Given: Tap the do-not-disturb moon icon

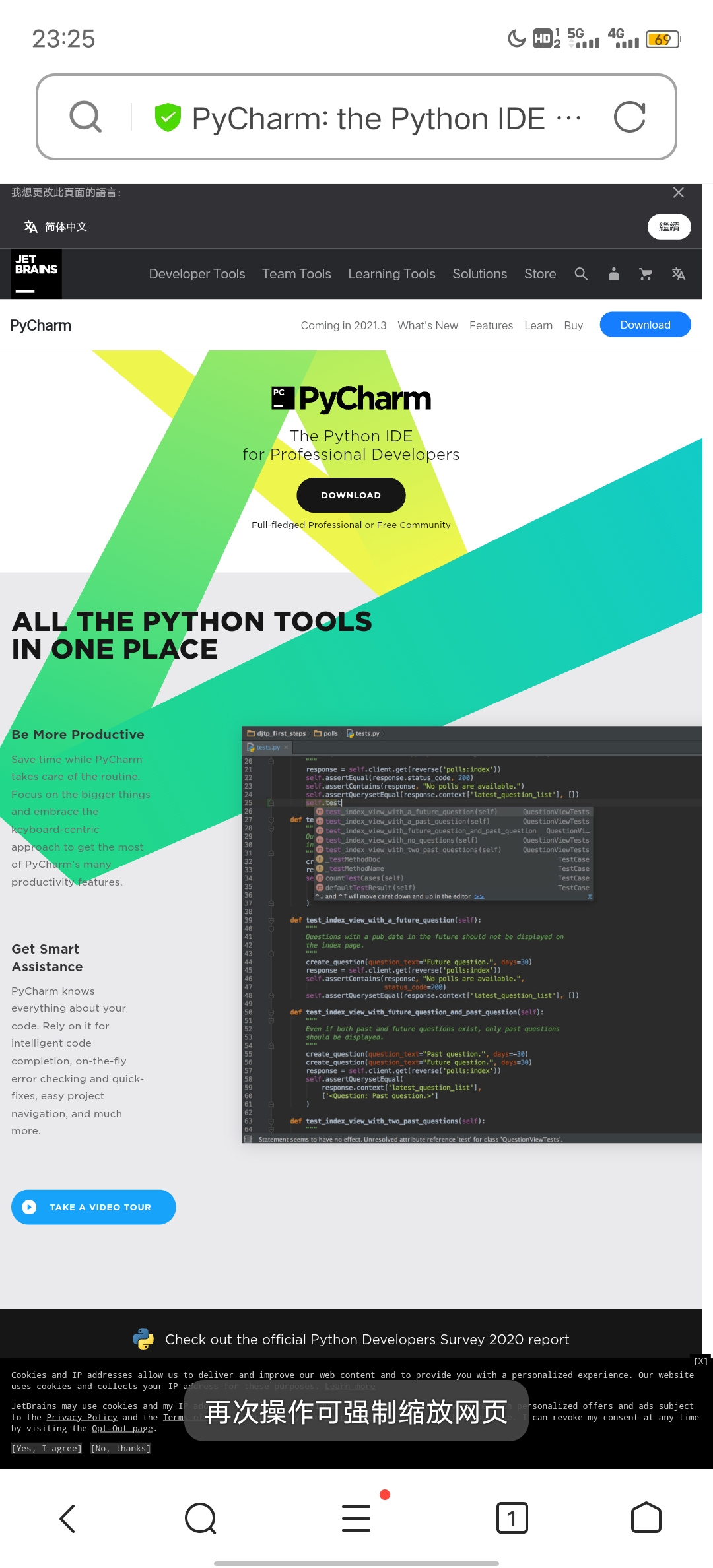Looking at the screenshot, I should click(x=516, y=39).
